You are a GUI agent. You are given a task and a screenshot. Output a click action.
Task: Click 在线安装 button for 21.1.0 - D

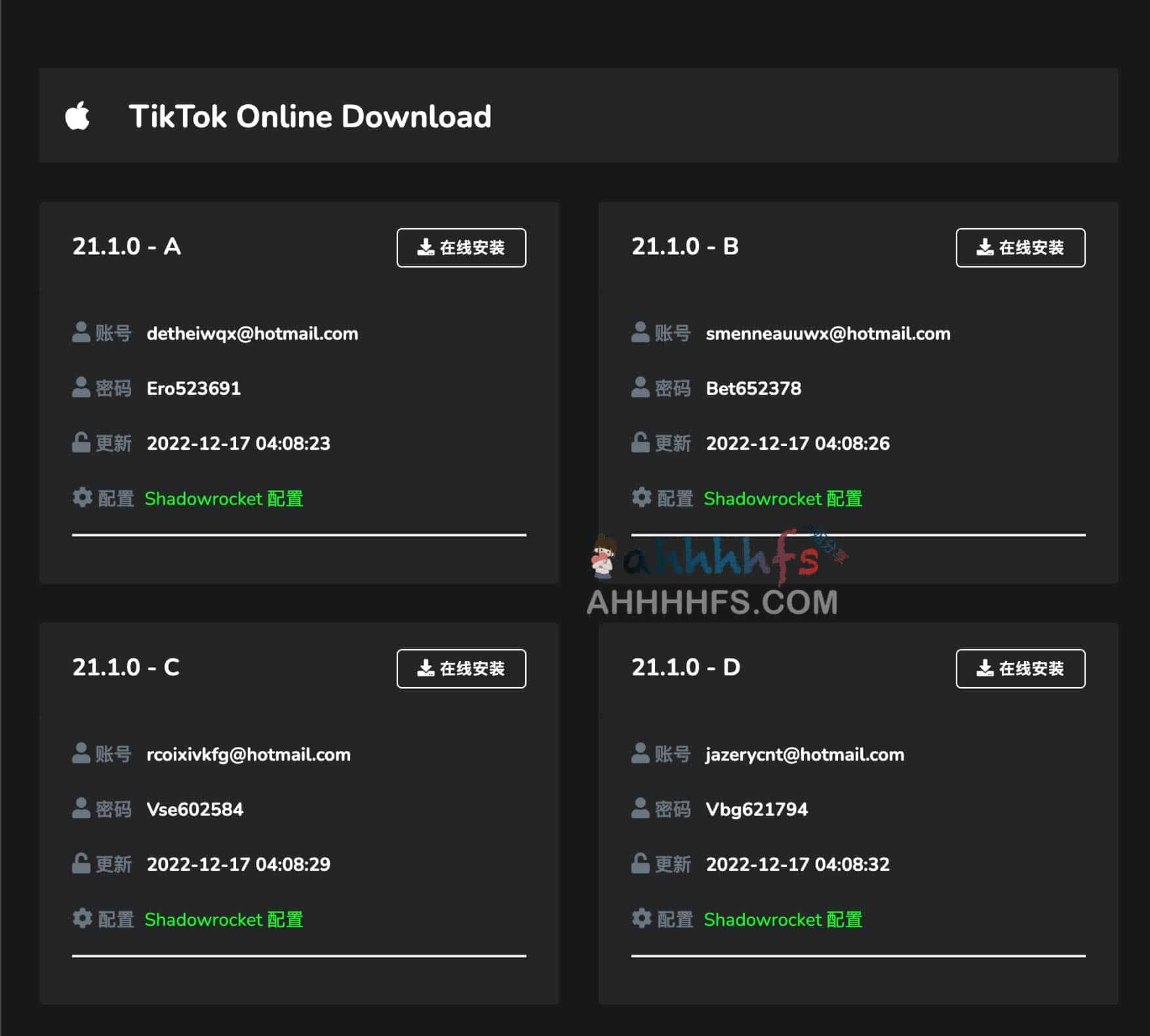(x=1020, y=669)
